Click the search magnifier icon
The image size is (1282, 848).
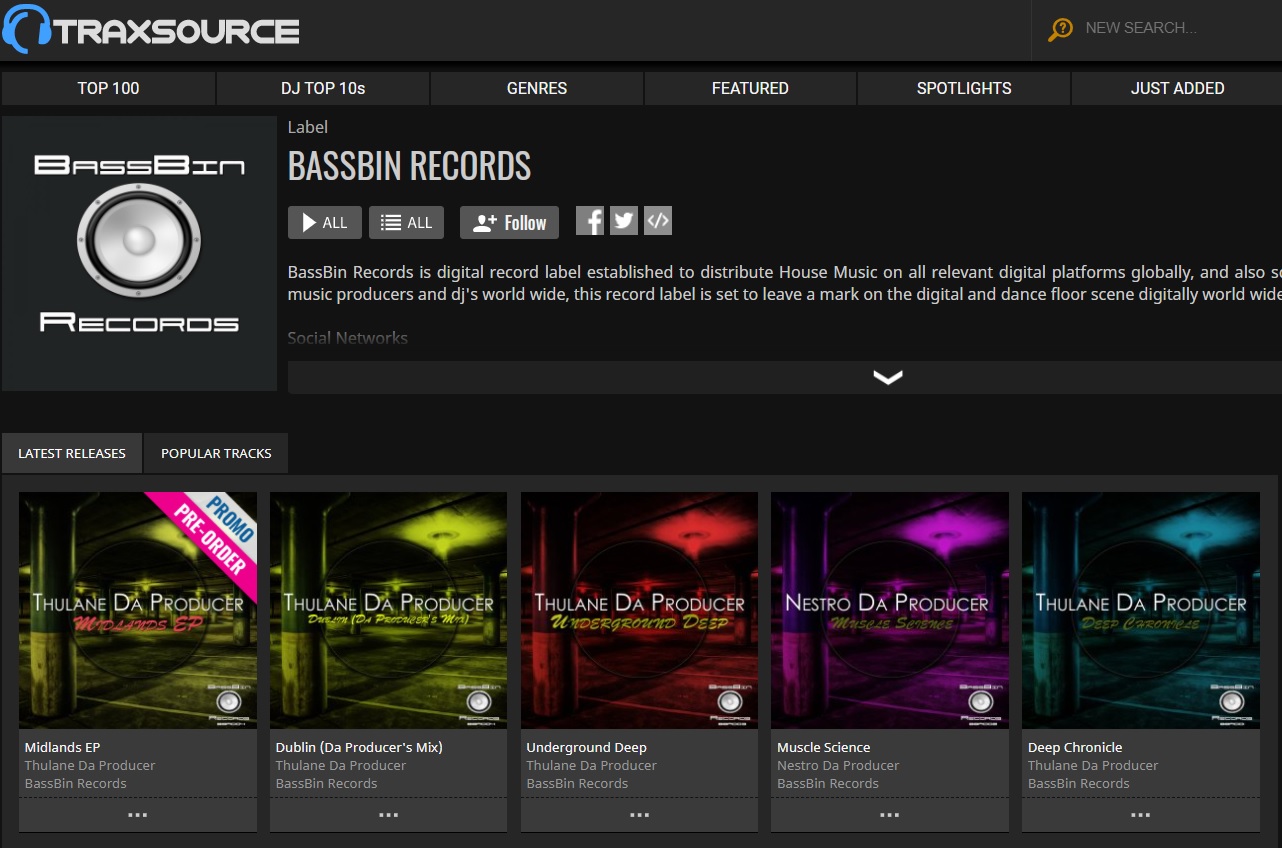pos(1060,29)
